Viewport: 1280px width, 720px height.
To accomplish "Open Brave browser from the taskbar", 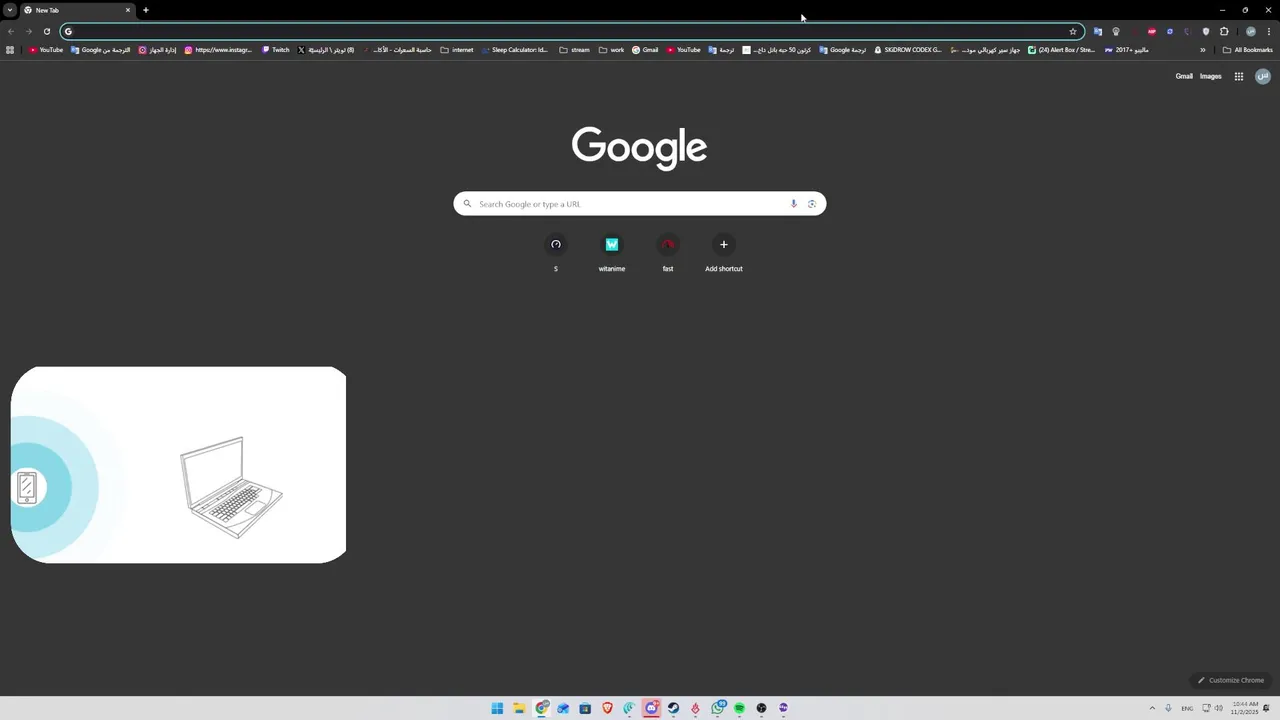I will [x=607, y=708].
